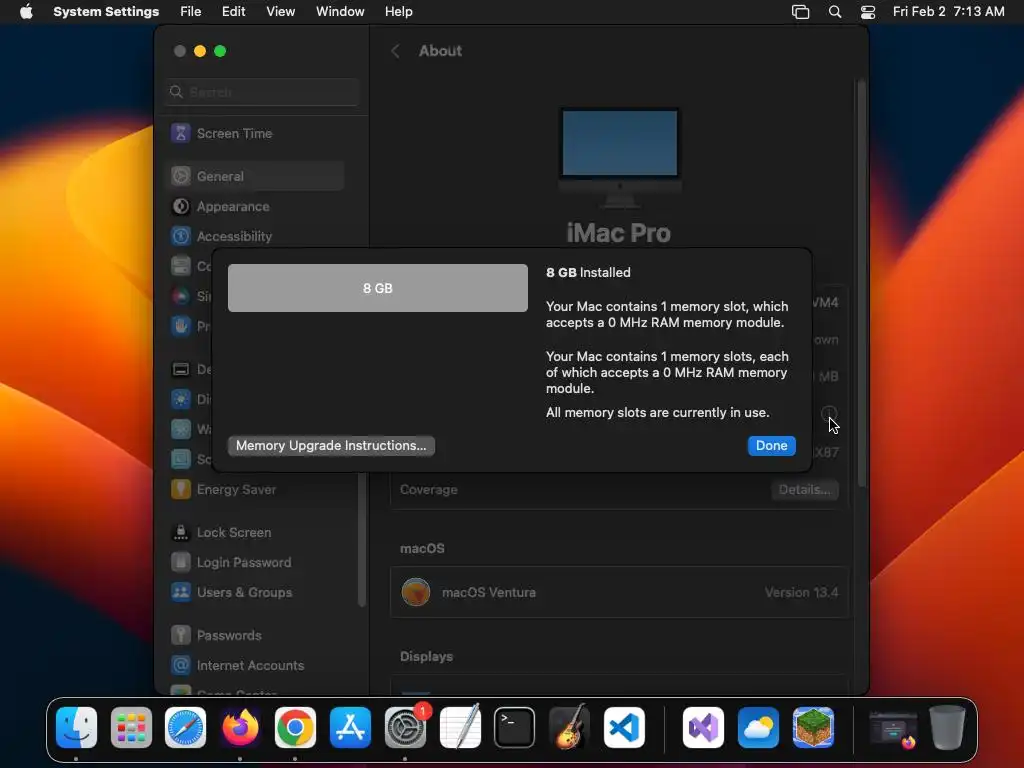1024x768 pixels.
Task: Open GarageBand from the dock
Action: 569,728
